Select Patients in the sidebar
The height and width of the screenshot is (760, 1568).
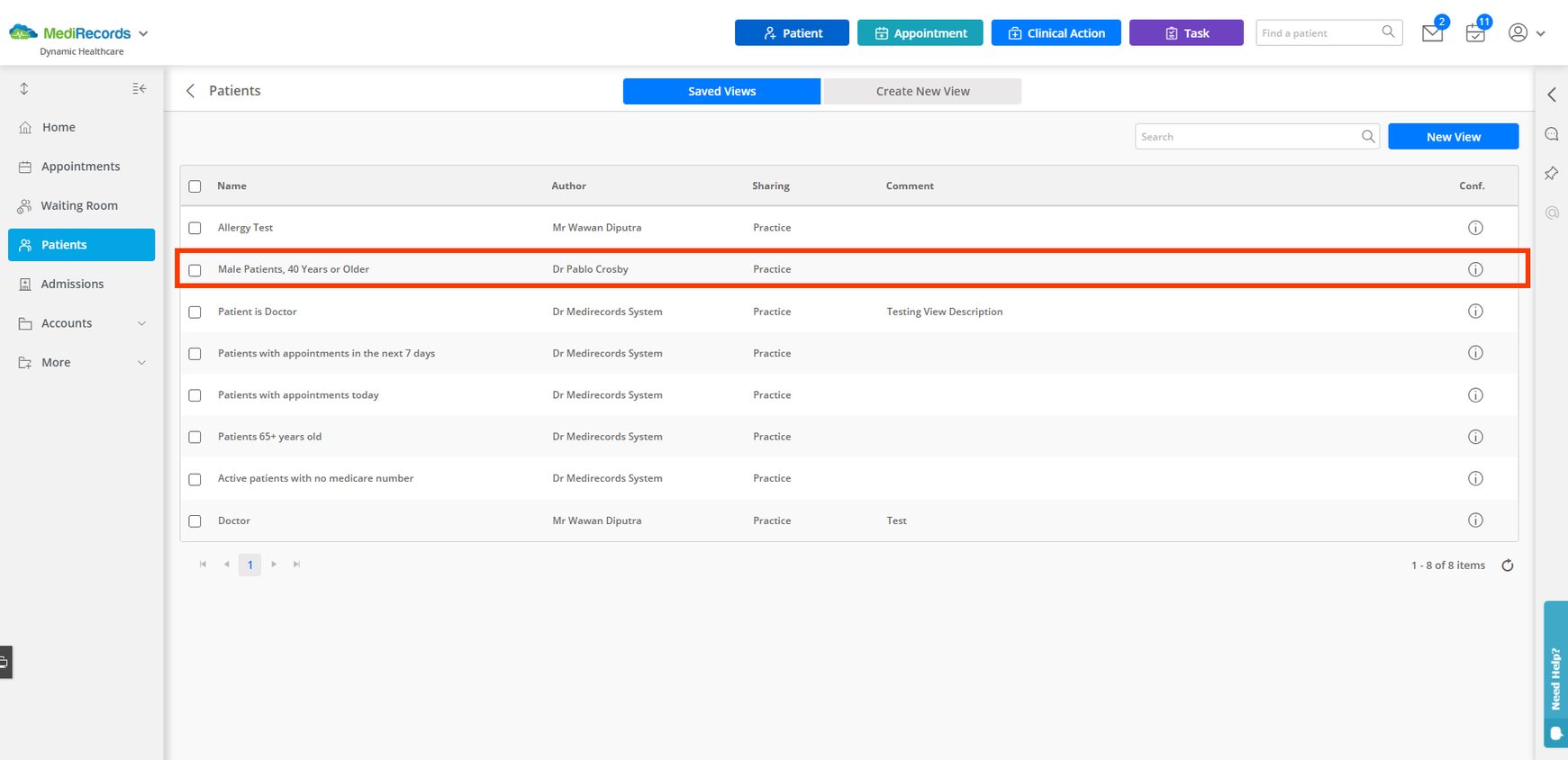click(x=81, y=245)
